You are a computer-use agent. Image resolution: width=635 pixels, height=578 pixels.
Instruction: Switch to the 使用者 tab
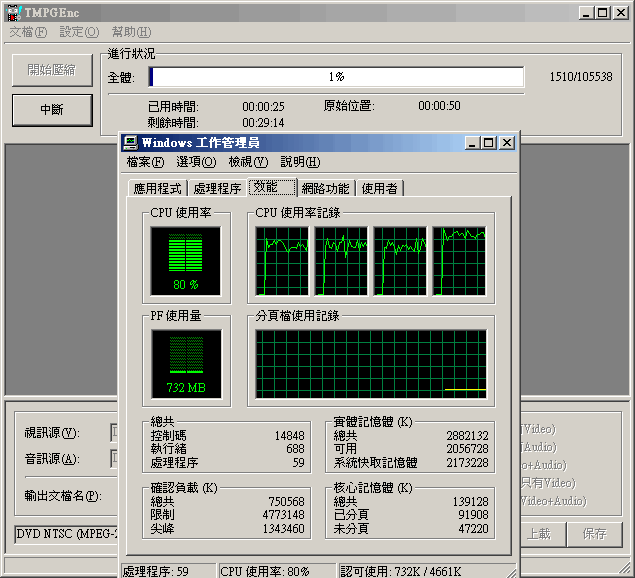pos(379,188)
